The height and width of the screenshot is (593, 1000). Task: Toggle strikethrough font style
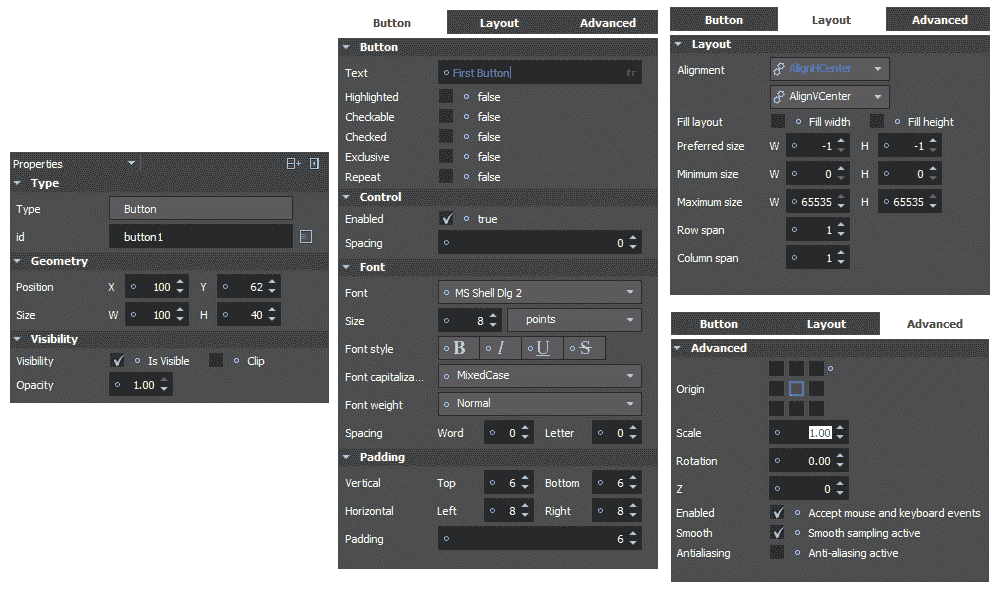tap(586, 348)
